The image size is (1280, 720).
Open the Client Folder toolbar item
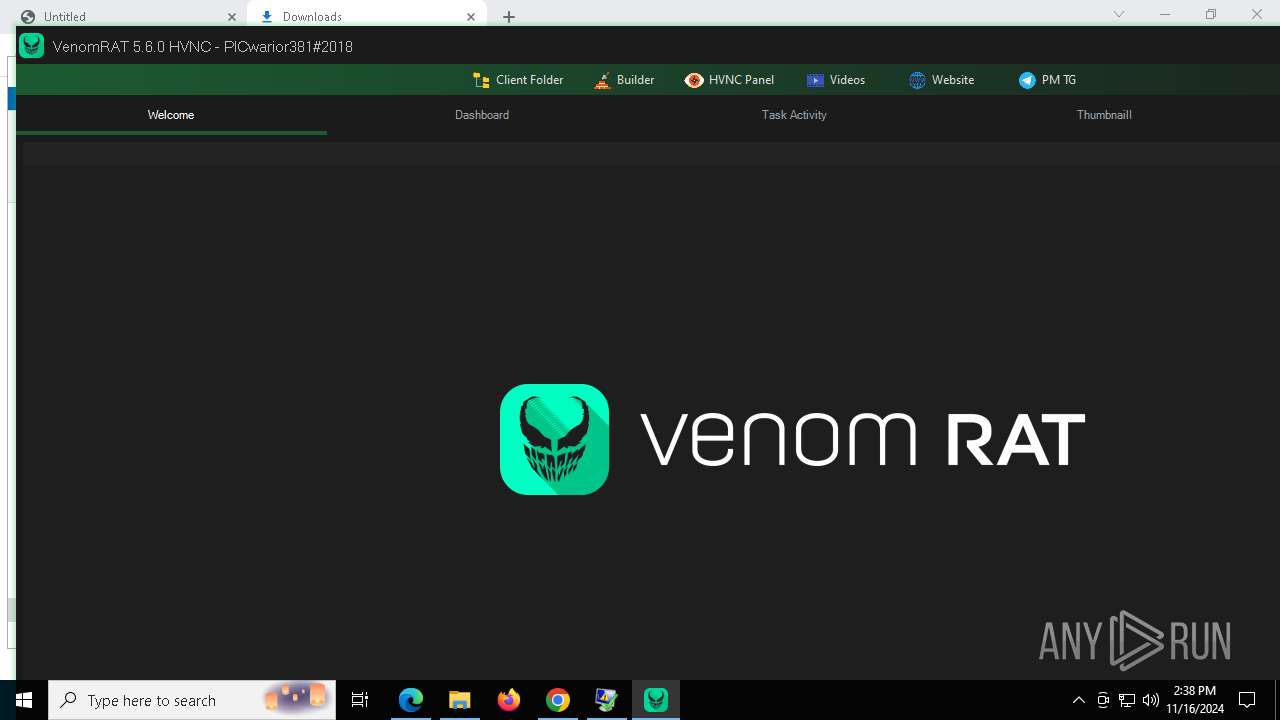click(x=517, y=80)
